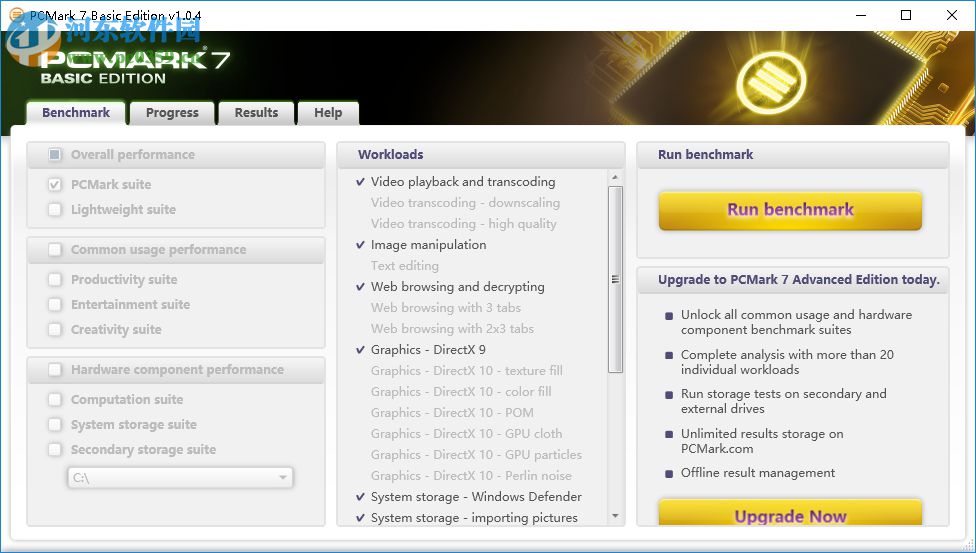This screenshot has width=976, height=553.
Task: Click the 'Upgrade to PCMark 7 Advanced Edition today.' heading
Action: pyautogui.click(x=799, y=280)
